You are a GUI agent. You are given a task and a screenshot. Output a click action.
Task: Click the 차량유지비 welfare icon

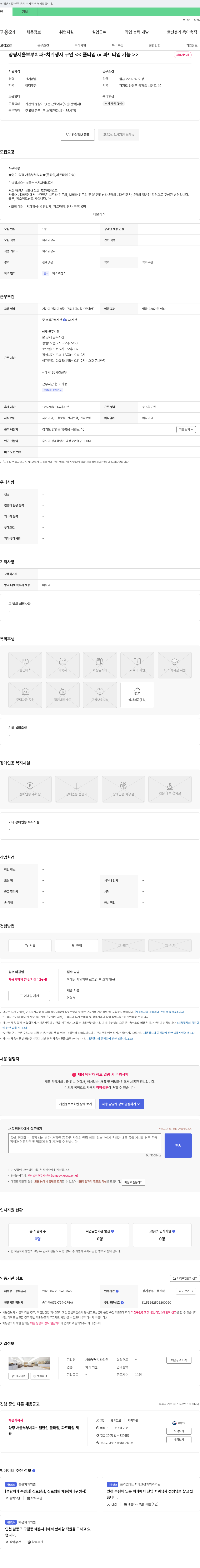[100, 665]
